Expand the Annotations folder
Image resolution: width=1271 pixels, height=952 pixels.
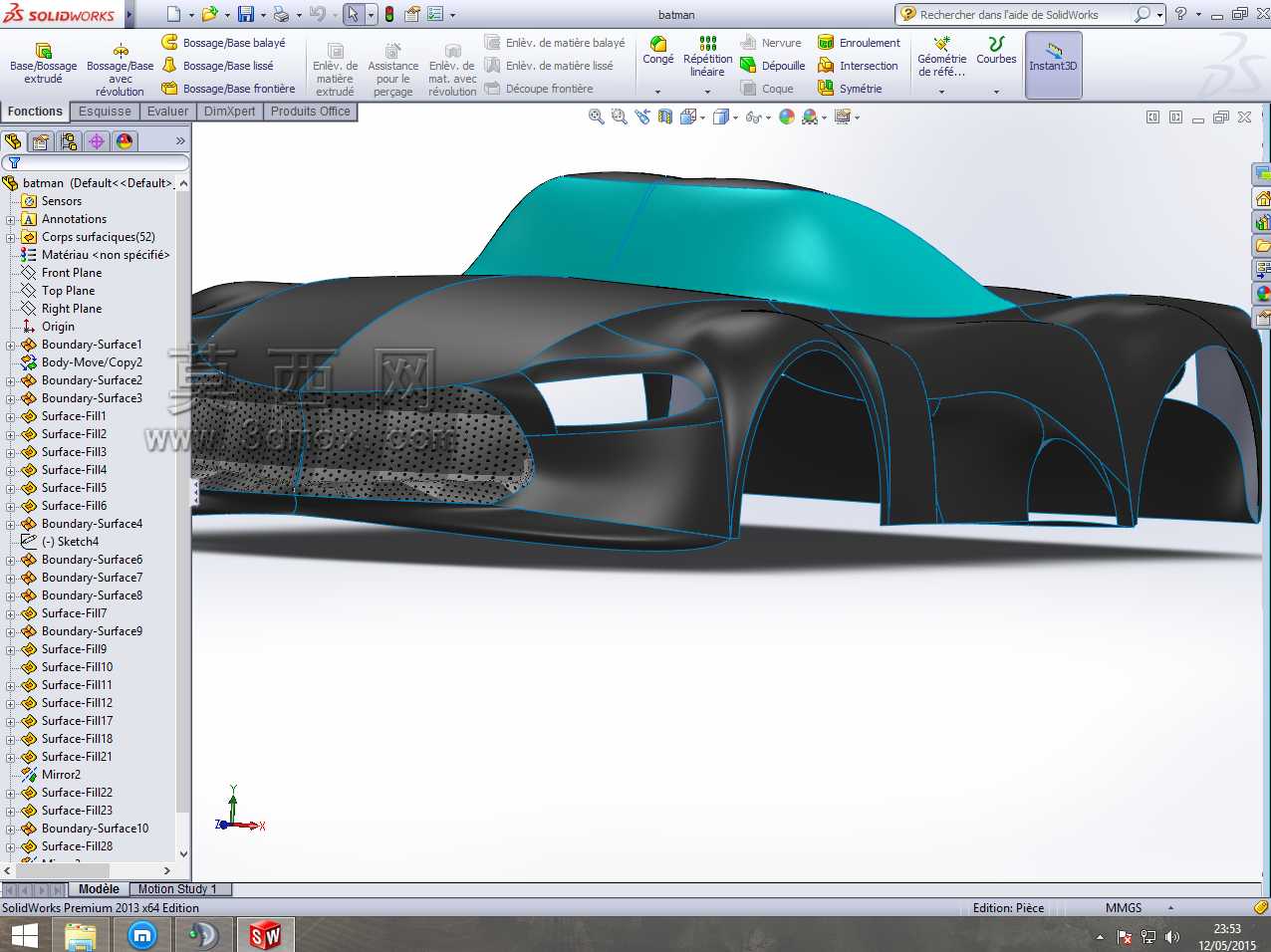point(11,219)
